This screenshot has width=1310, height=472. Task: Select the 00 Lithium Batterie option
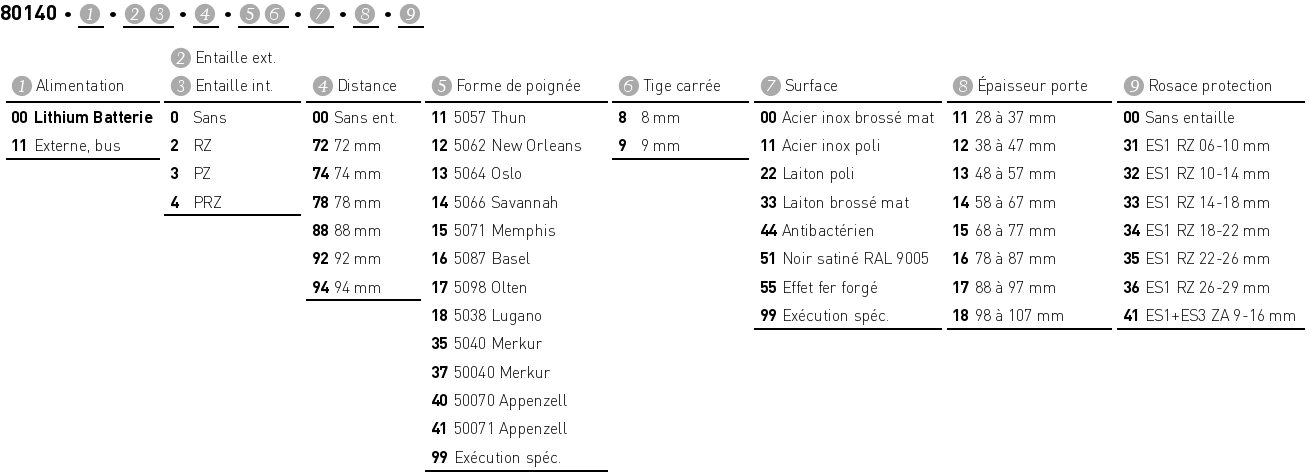pyautogui.click(x=82, y=118)
